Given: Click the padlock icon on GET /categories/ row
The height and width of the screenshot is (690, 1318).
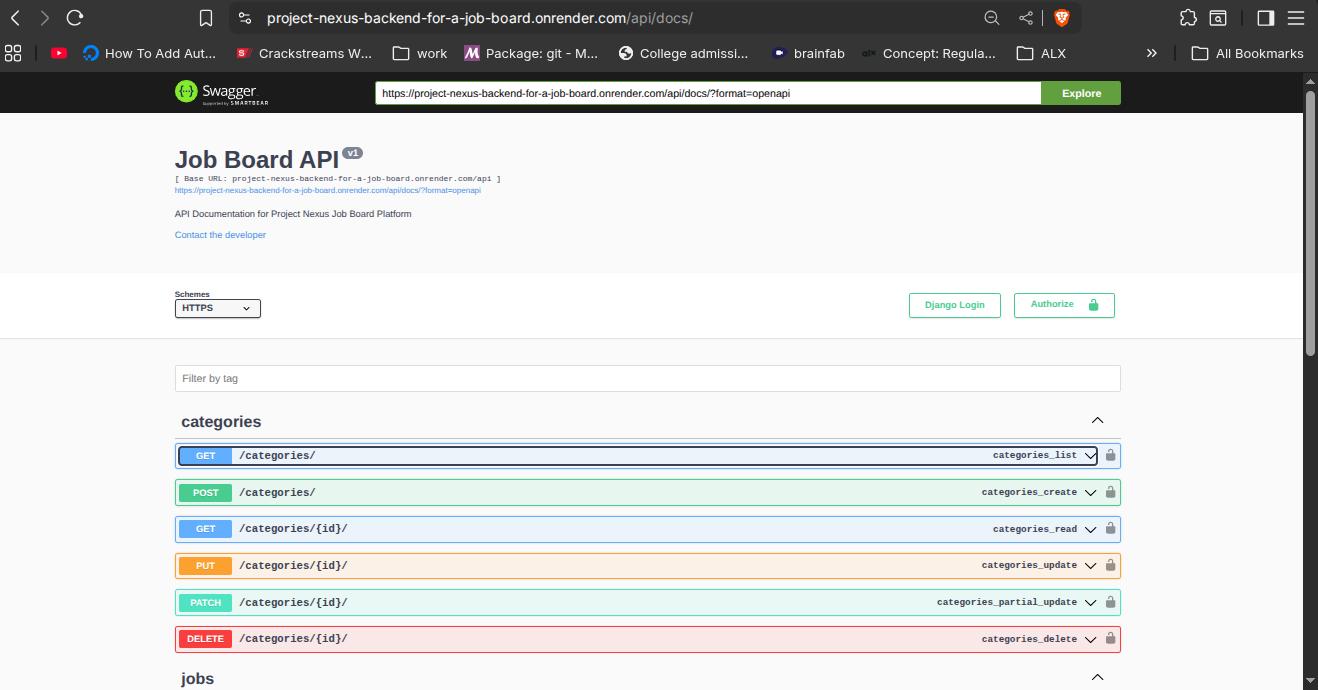Looking at the screenshot, I should 1110,455.
